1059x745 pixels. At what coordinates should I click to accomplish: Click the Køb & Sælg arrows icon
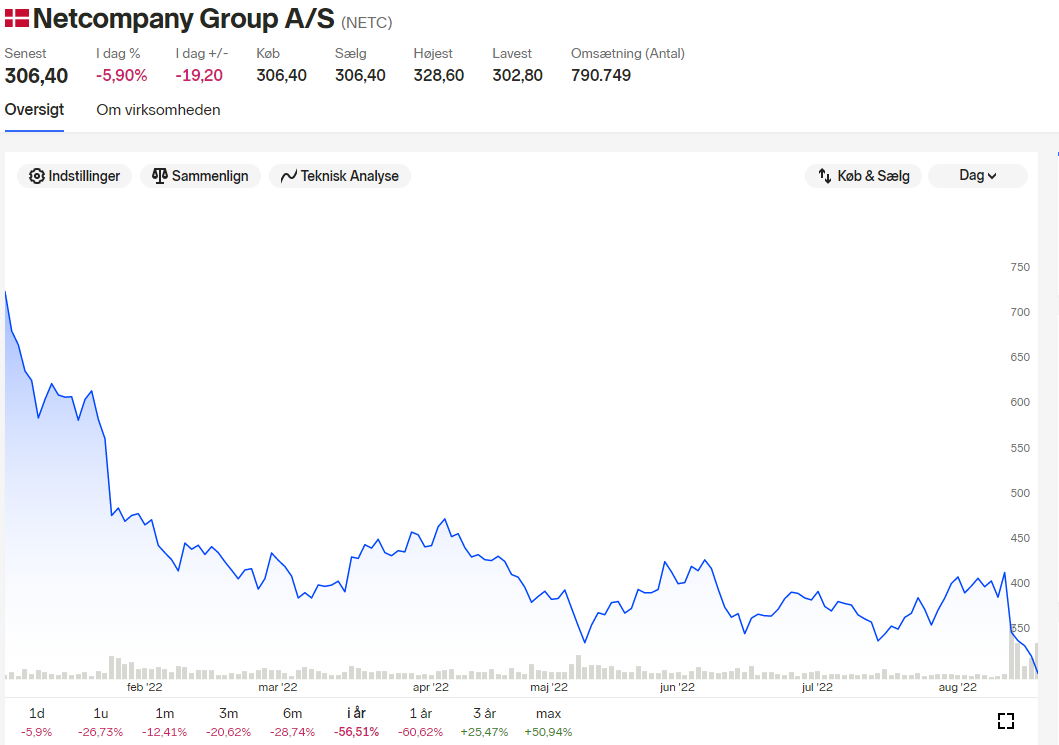click(x=825, y=176)
